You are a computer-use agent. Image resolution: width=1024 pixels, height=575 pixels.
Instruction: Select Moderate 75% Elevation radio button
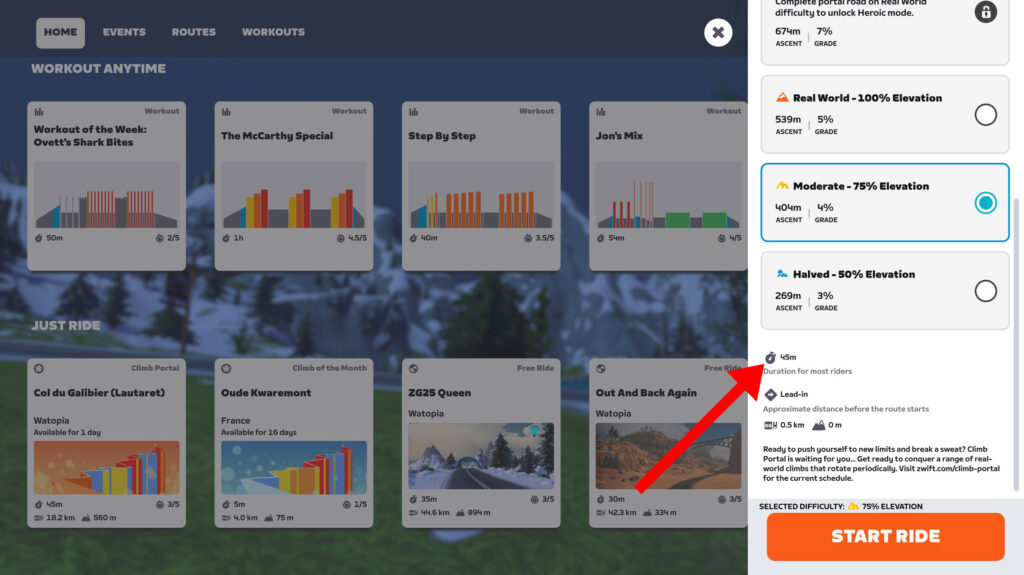pyautogui.click(x=985, y=203)
